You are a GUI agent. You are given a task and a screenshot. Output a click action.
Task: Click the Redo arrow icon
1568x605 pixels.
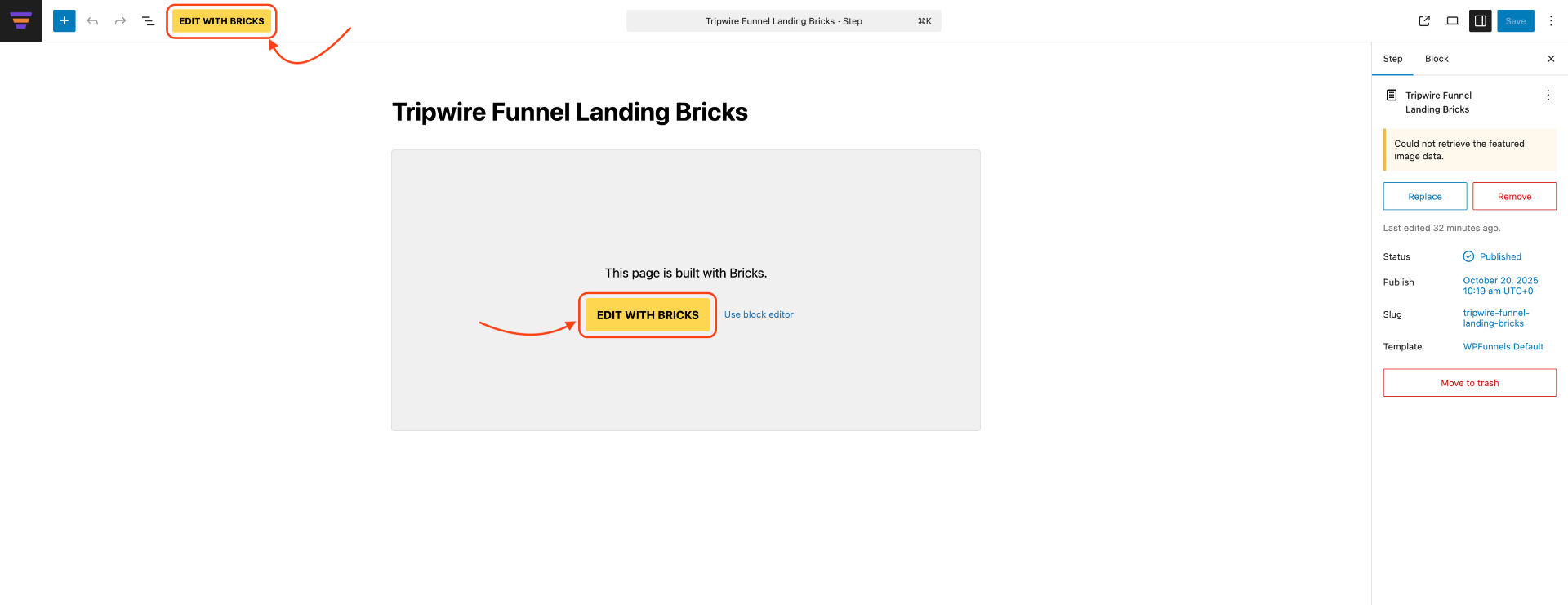[x=120, y=21]
